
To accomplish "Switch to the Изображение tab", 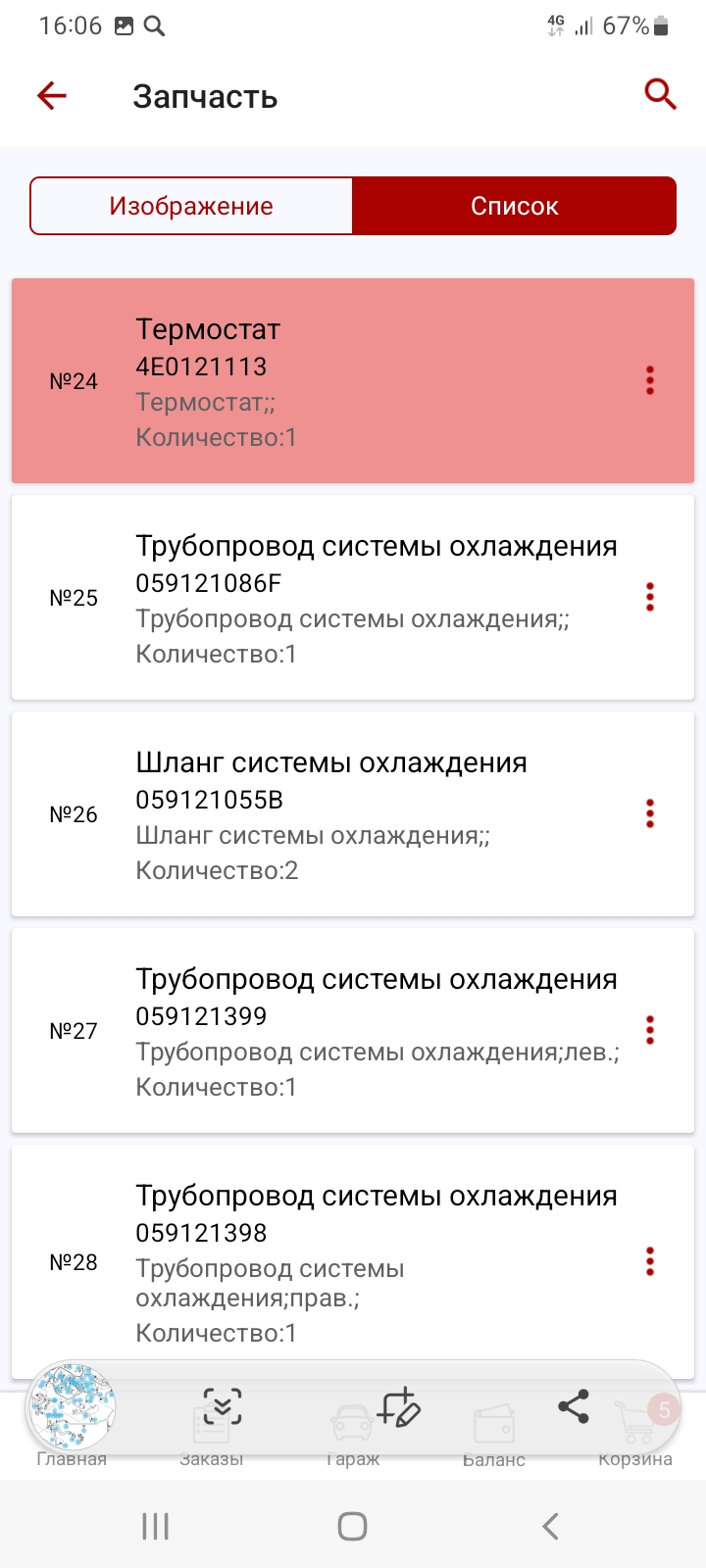I will click(191, 206).
